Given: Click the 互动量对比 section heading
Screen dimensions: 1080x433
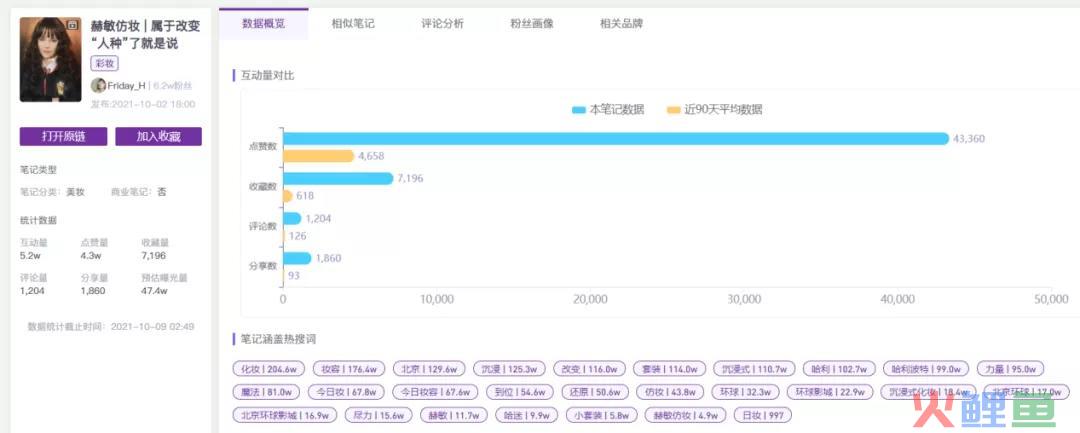Looking at the screenshot, I should pos(267,75).
